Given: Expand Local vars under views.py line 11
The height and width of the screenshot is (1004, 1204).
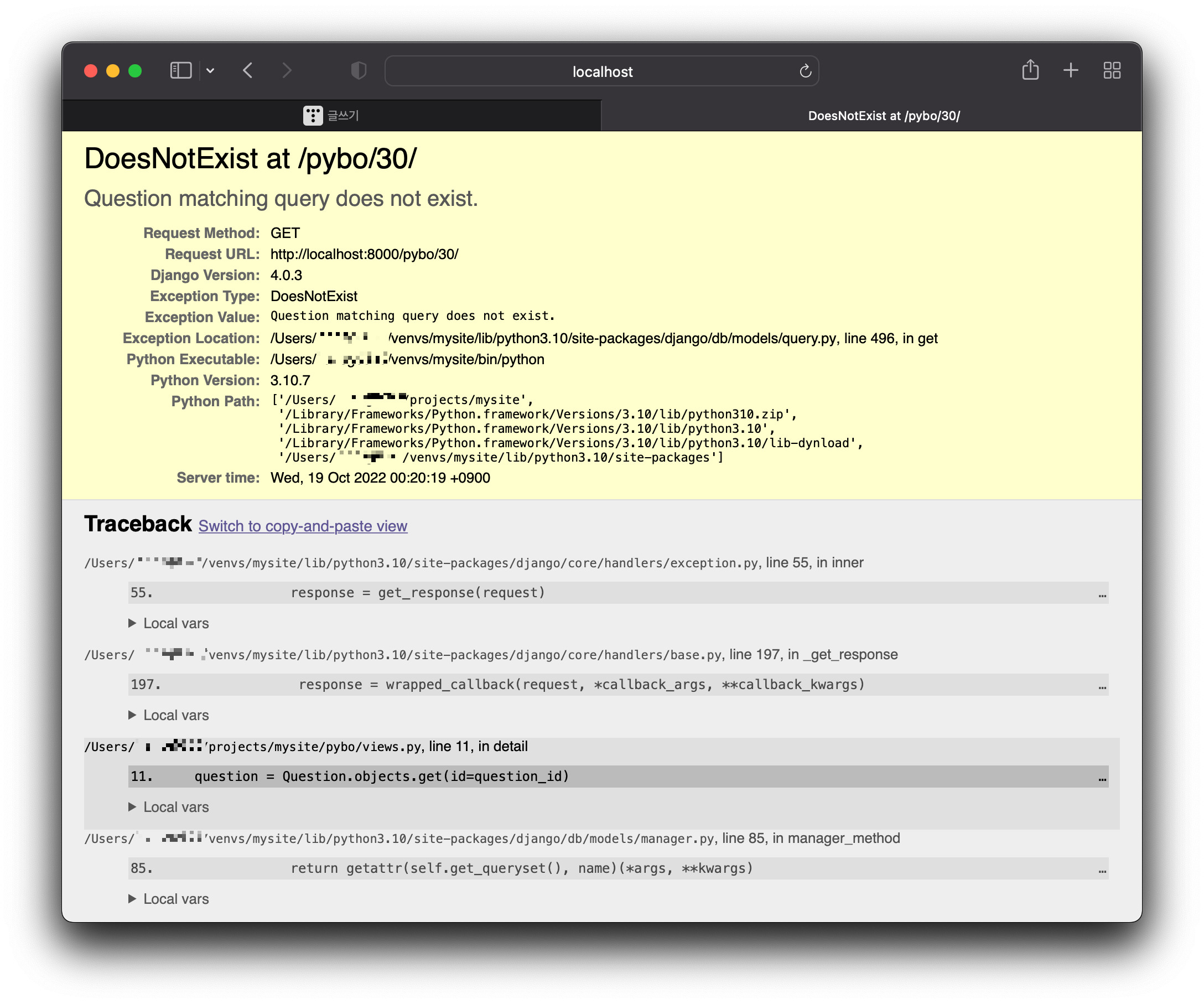Looking at the screenshot, I should point(169,807).
